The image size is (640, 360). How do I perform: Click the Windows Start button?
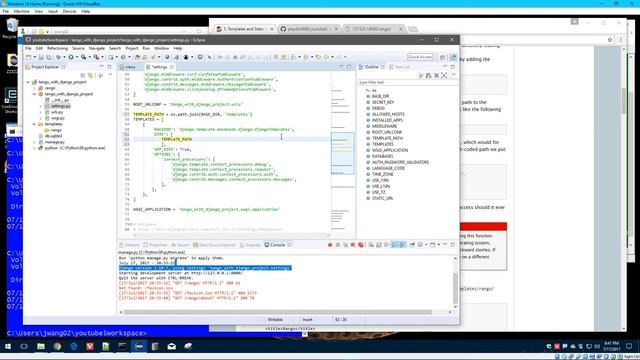(8, 346)
